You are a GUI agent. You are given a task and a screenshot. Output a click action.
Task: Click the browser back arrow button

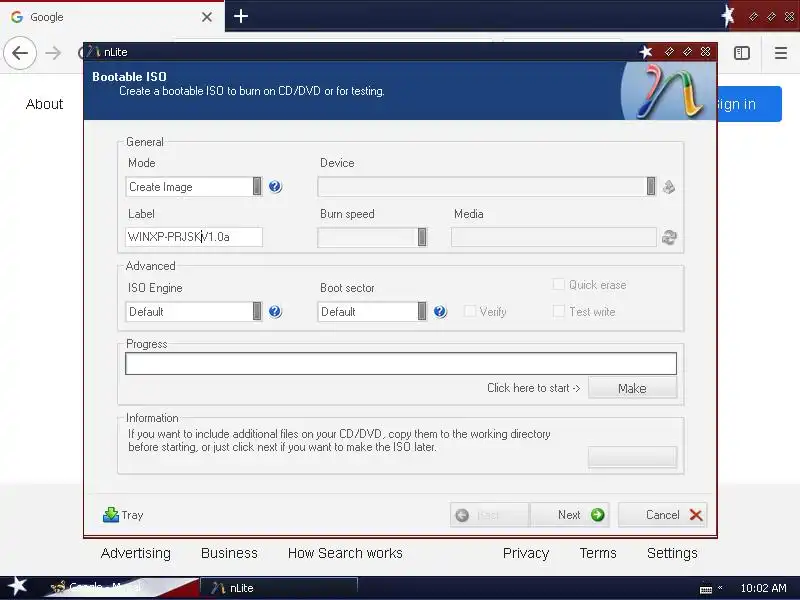click(20, 53)
